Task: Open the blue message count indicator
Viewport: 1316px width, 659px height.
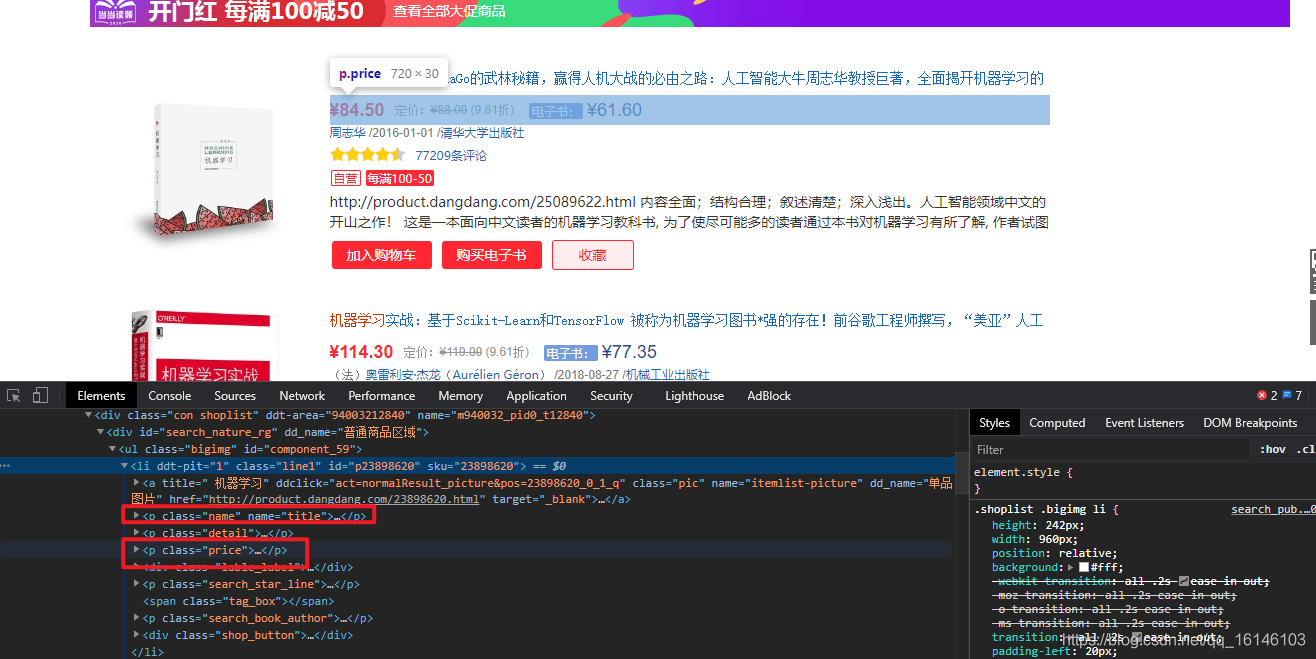Action: point(1292,395)
